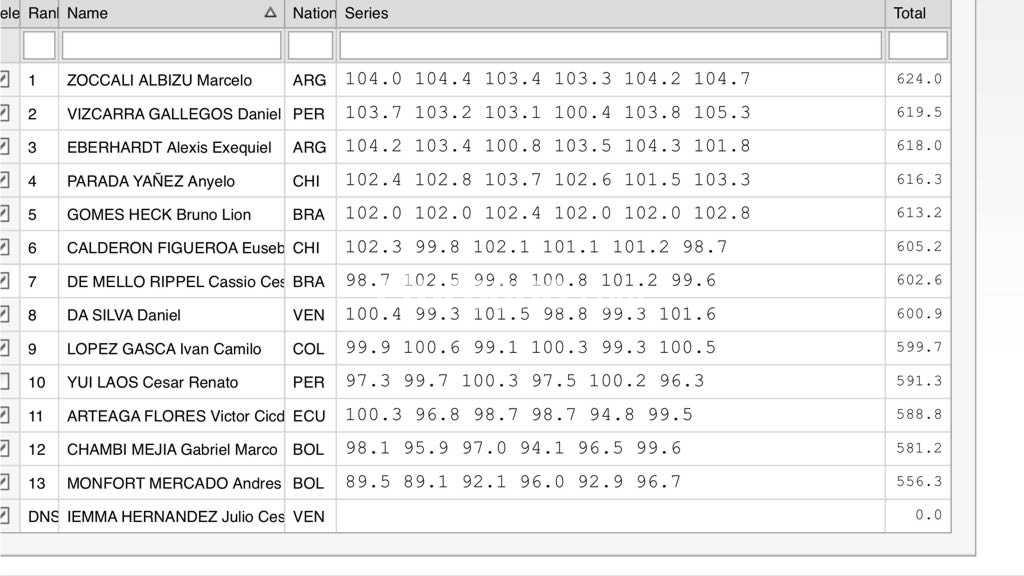Toggle checkbox for DA SILVA Daniel row
This screenshot has height=576, width=1024.
click(x=5, y=315)
